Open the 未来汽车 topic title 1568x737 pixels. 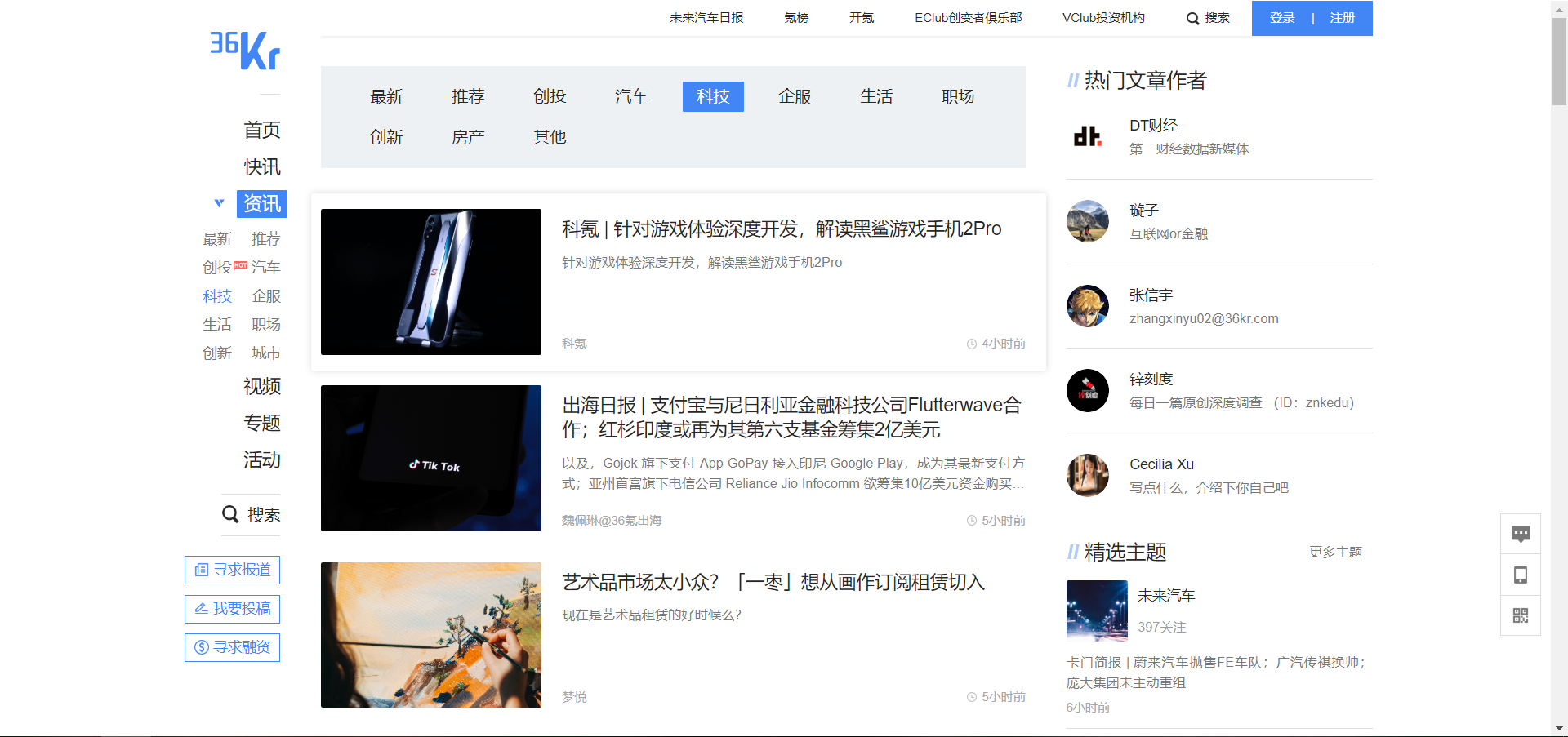point(1166,596)
